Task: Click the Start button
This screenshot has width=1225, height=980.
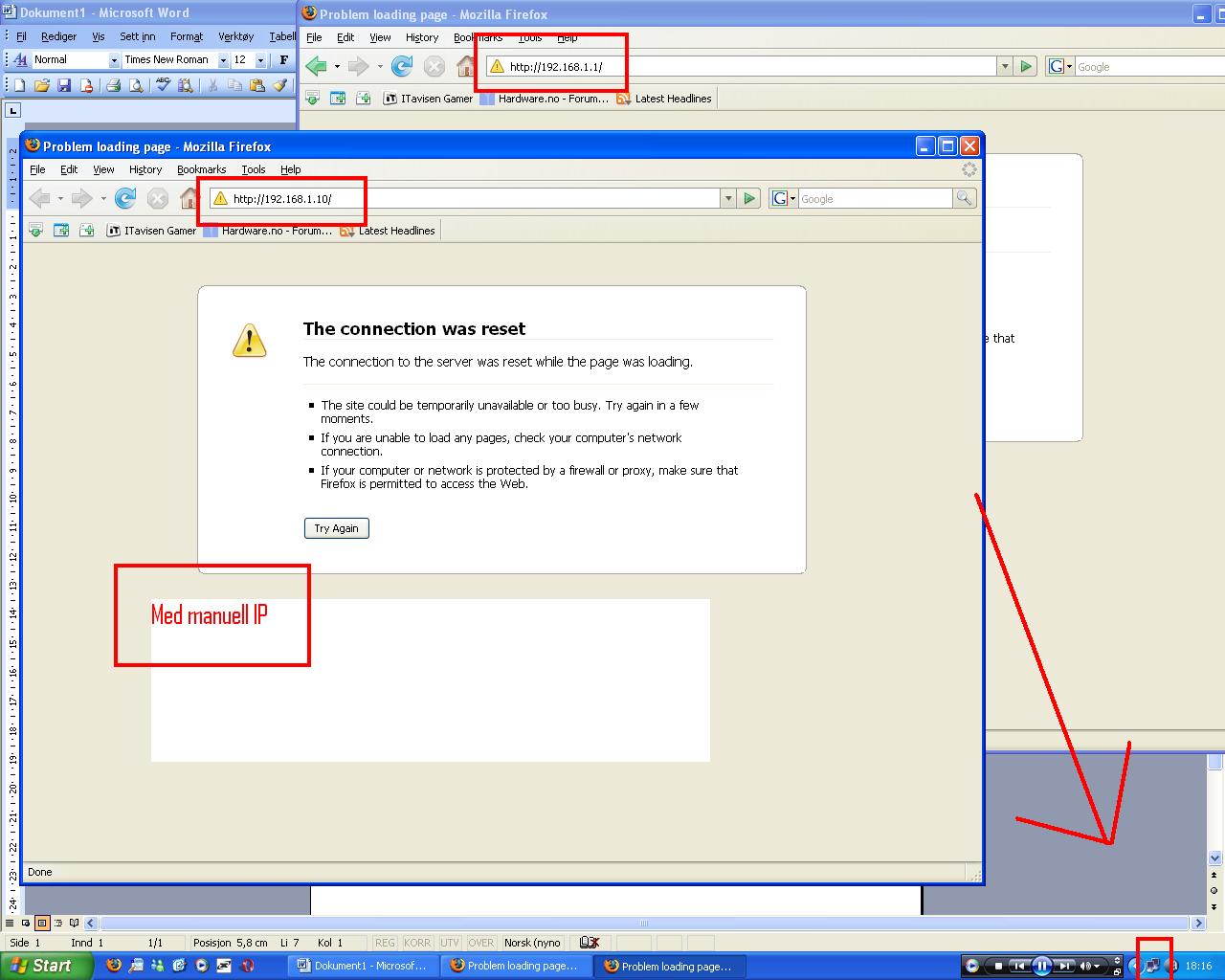Action: click(x=45, y=966)
